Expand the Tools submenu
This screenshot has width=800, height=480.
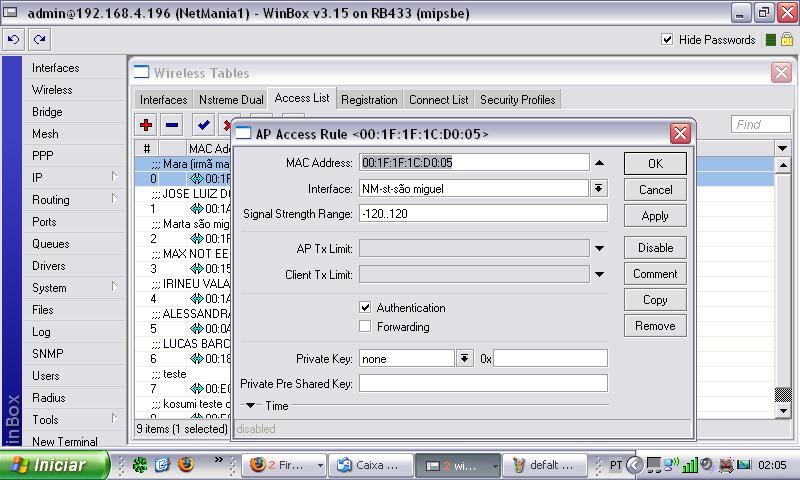(x=115, y=418)
